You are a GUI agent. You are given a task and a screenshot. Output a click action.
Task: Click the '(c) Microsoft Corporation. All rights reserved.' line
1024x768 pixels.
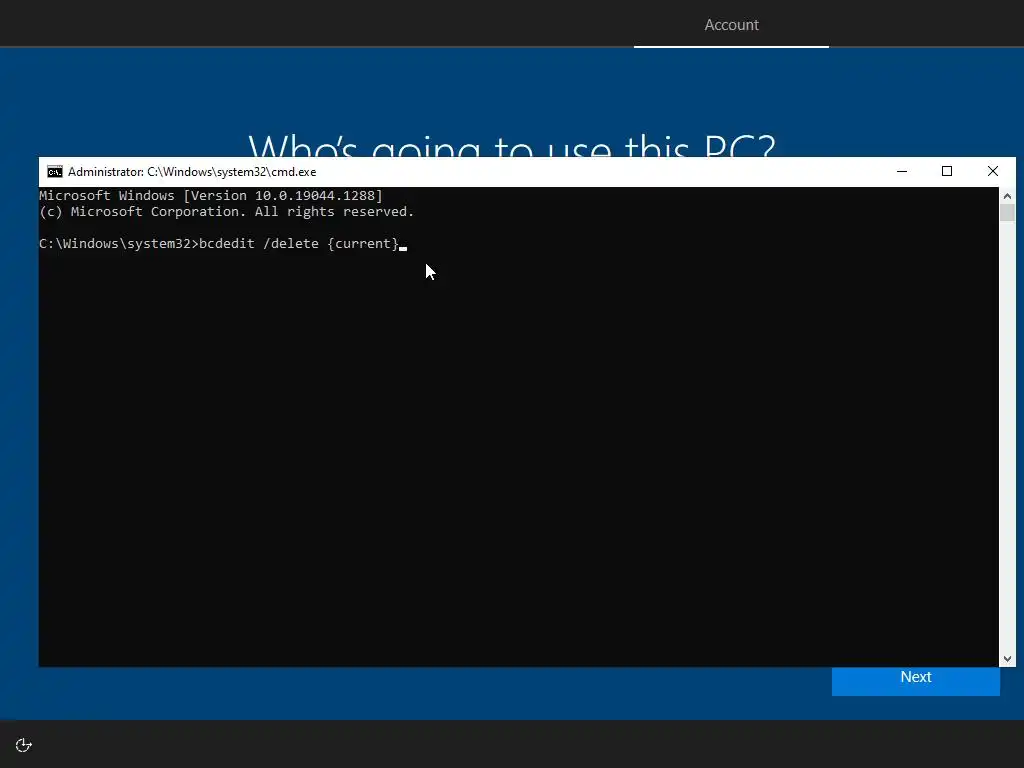click(x=227, y=212)
